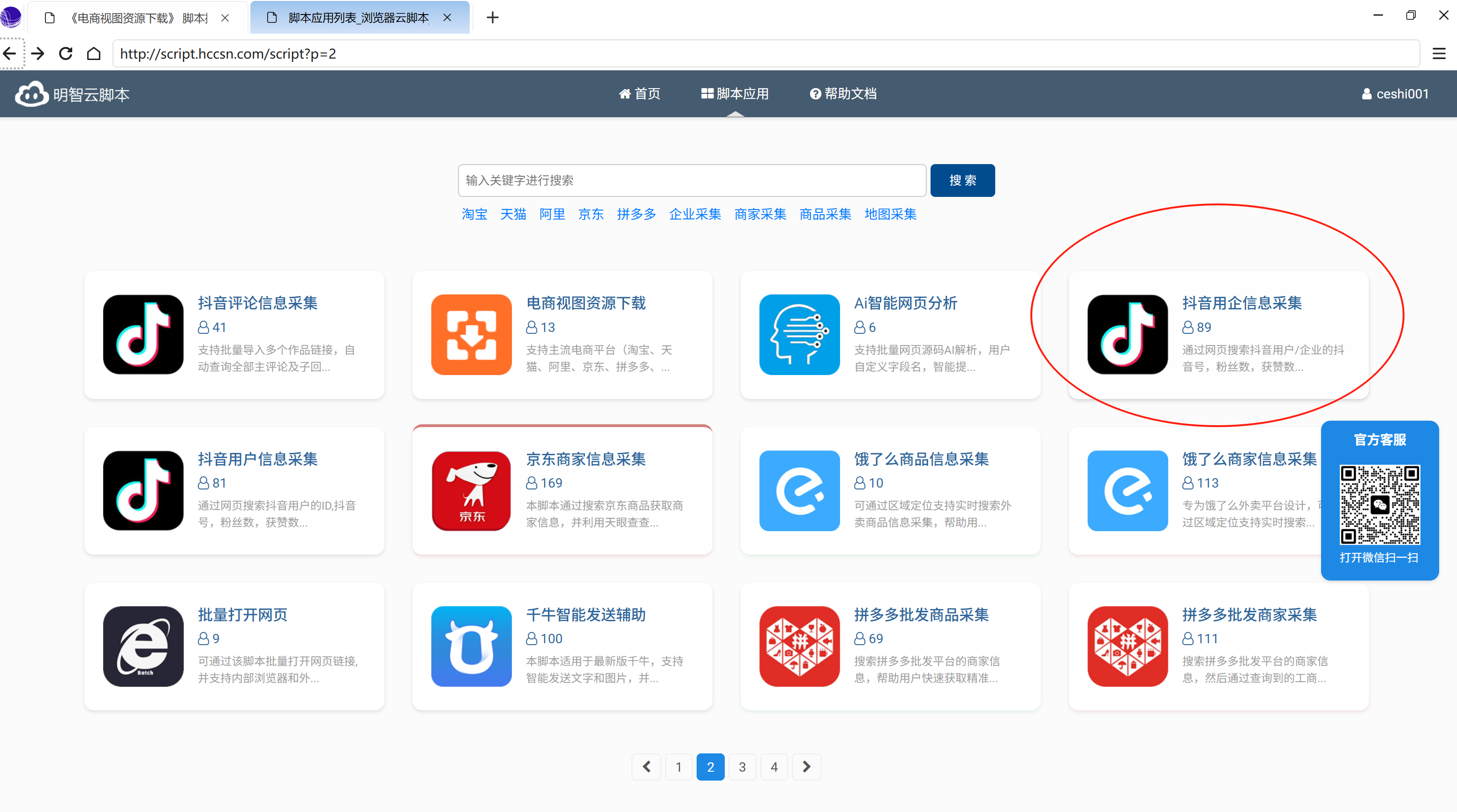Open the 电商视图资源下载 title link

point(586,303)
